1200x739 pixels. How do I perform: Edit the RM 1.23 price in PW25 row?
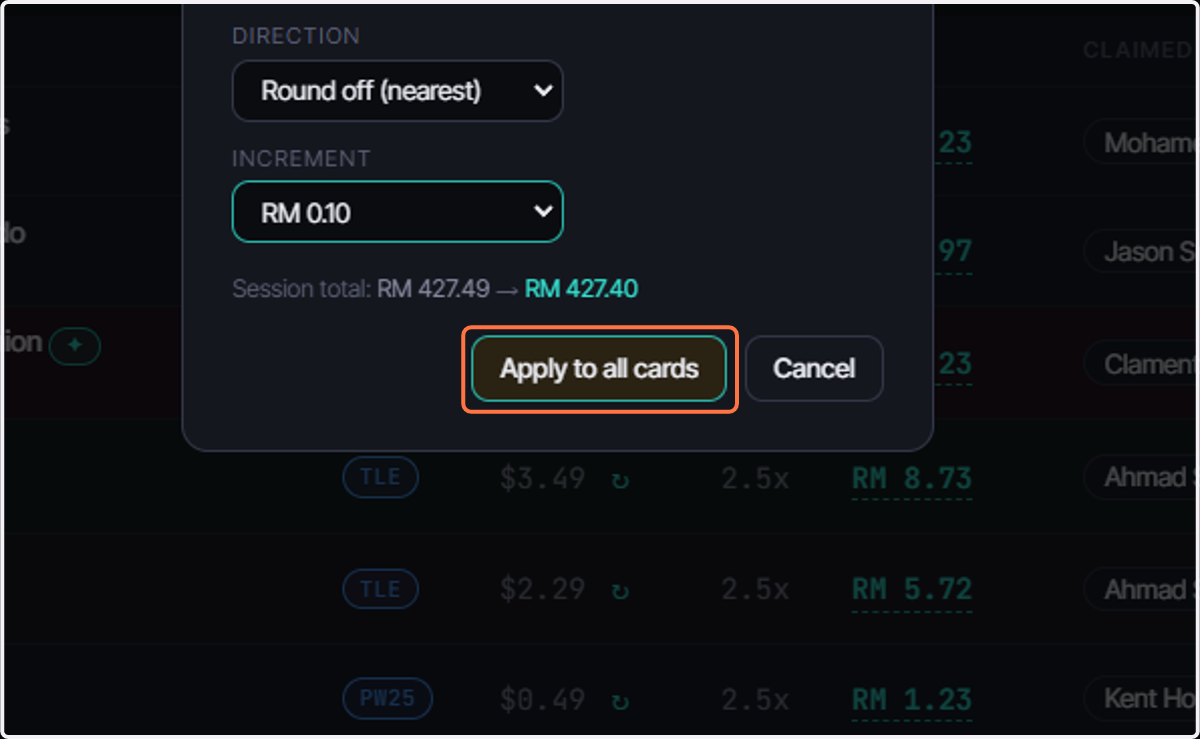911,699
